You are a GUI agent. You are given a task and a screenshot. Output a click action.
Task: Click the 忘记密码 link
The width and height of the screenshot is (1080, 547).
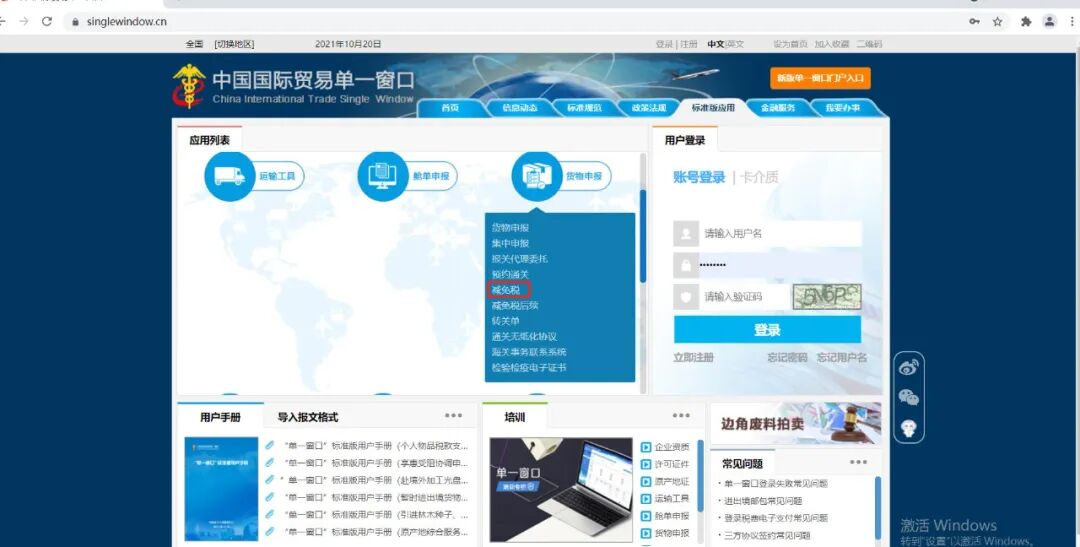(787, 358)
